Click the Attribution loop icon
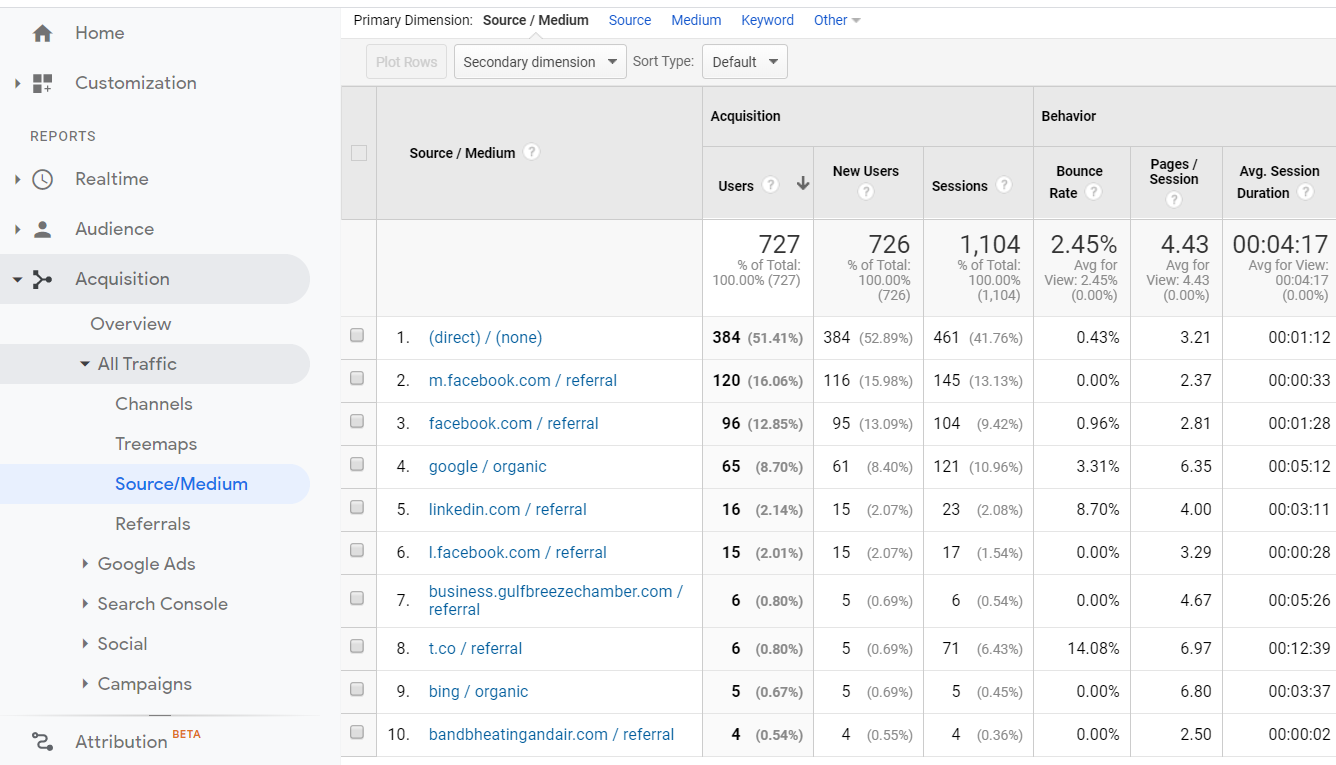The image size is (1336, 765). click(x=42, y=741)
